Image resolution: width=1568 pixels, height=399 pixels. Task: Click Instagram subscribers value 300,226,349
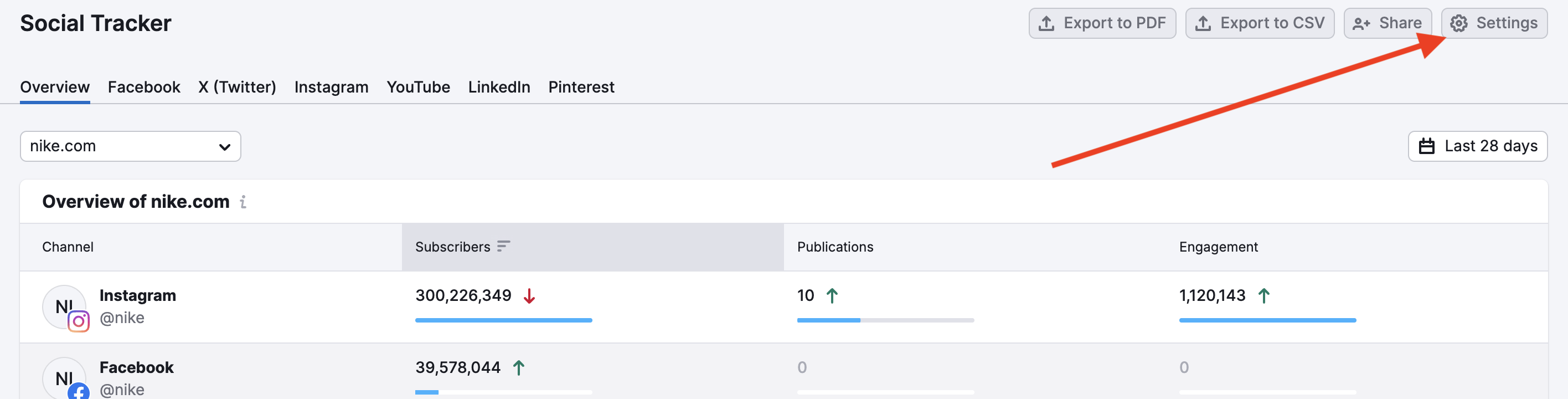(x=463, y=295)
